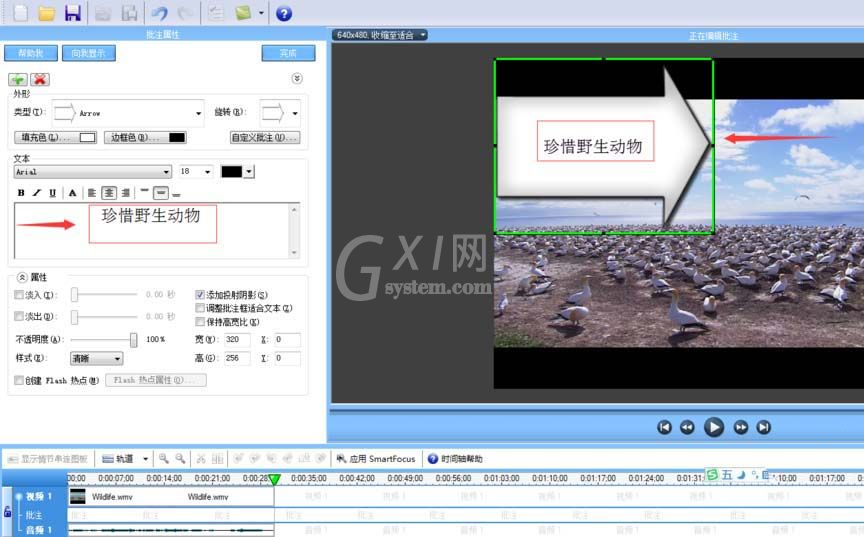Zoom in on the timeline
The image size is (864, 537).
click(x=164, y=458)
